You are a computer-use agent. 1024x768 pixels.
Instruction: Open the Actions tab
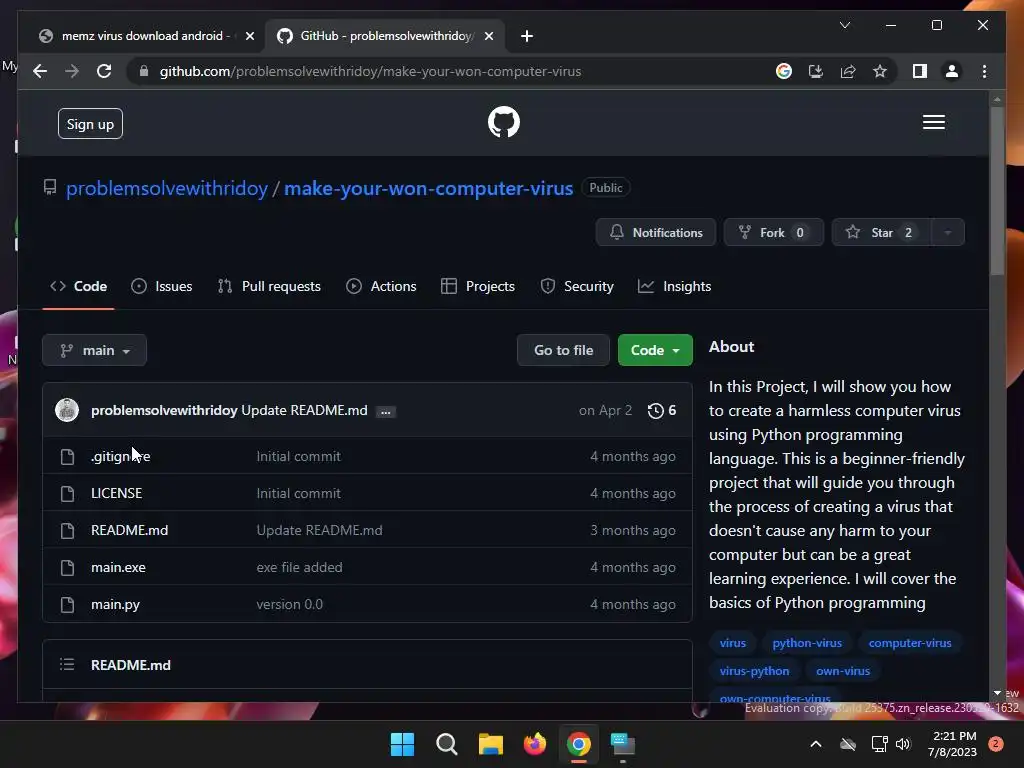coord(381,286)
